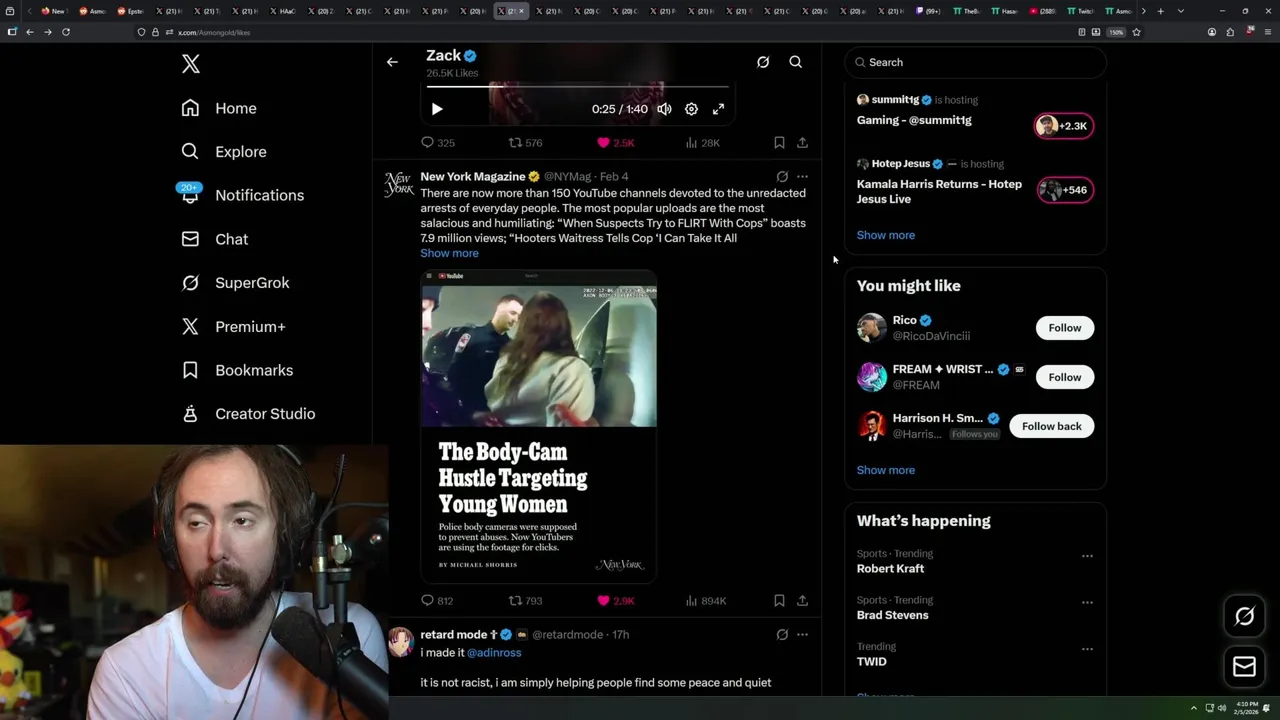Click Grok icon on NYMag post
The height and width of the screenshot is (720, 1280).
782,177
